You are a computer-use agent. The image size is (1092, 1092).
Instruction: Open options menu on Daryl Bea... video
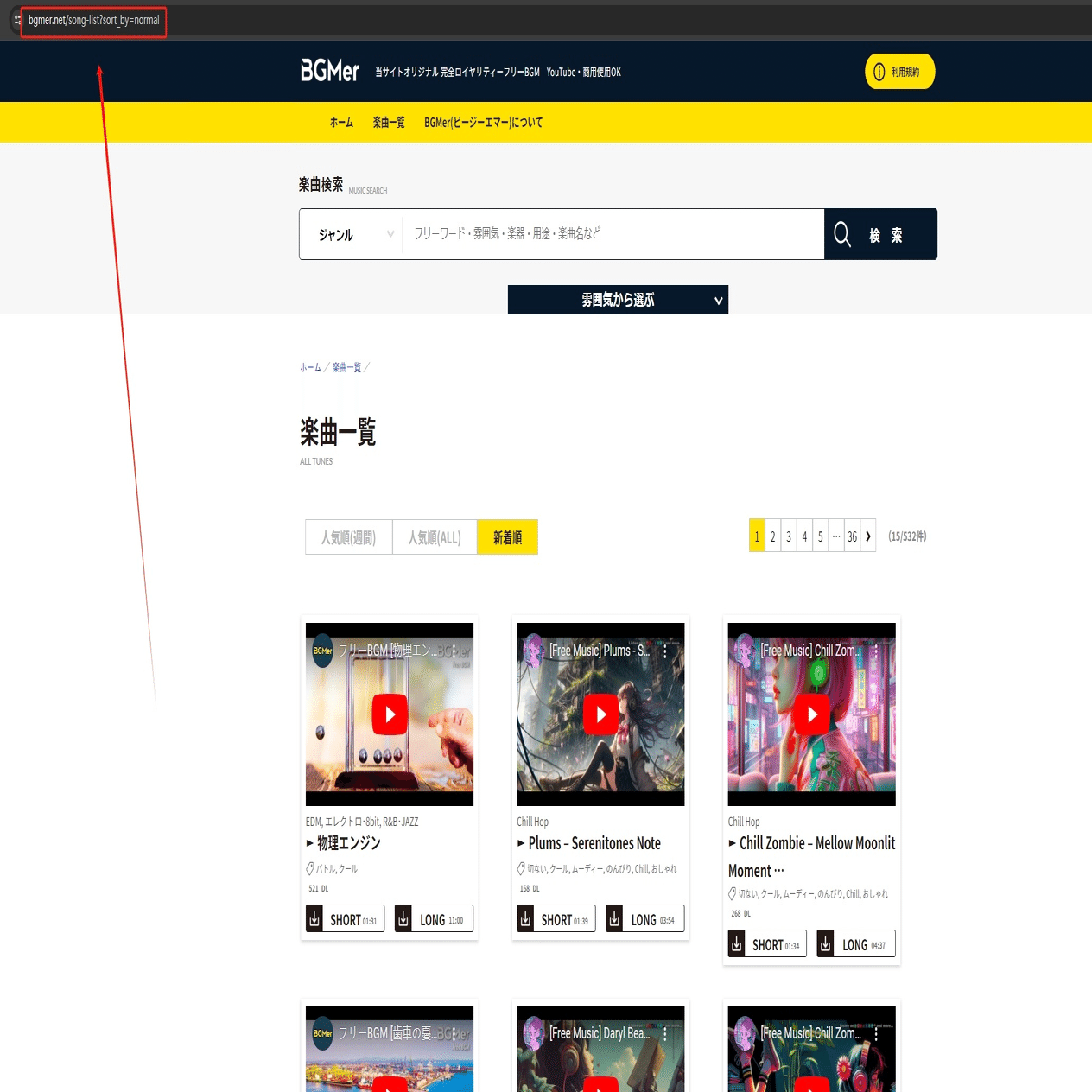point(665,1034)
